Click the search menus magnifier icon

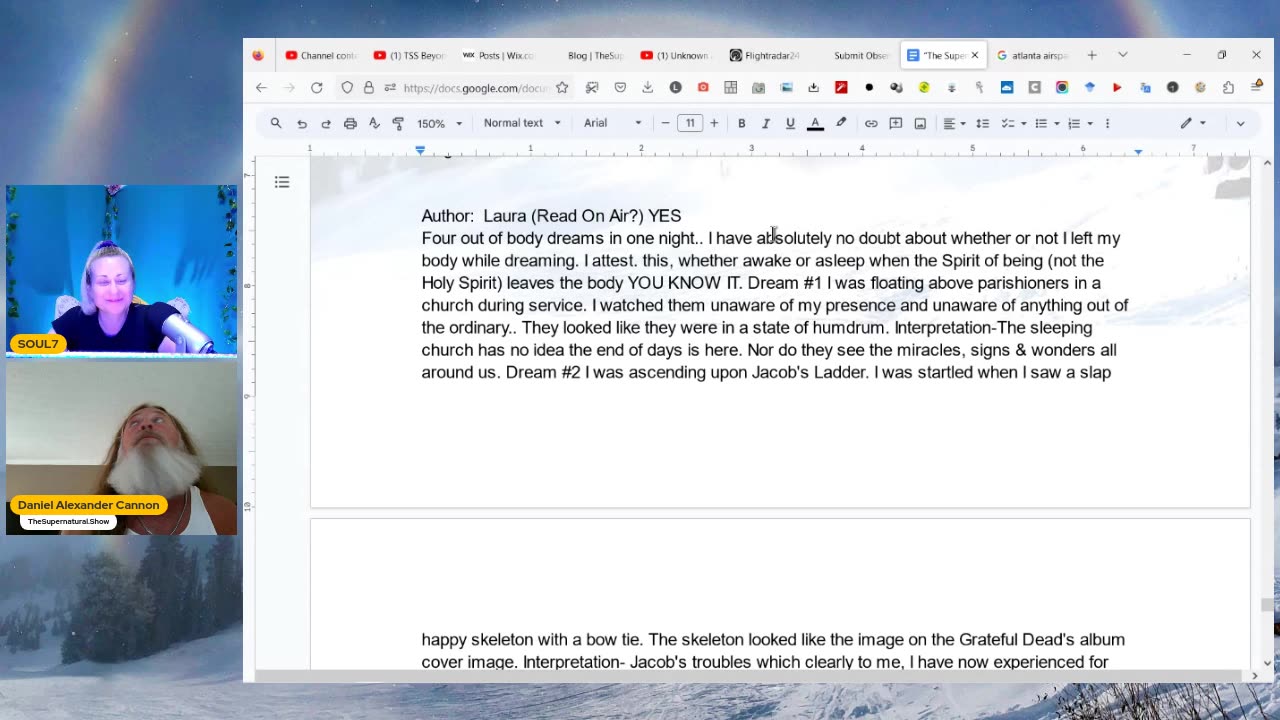tap(276, 123)
